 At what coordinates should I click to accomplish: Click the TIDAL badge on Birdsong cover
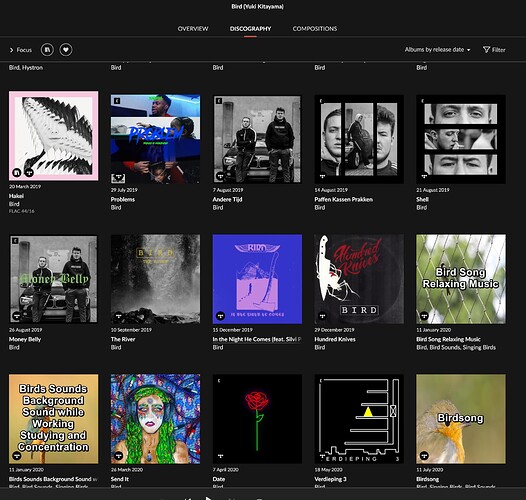pyautogui.click(x=424, y=456)
